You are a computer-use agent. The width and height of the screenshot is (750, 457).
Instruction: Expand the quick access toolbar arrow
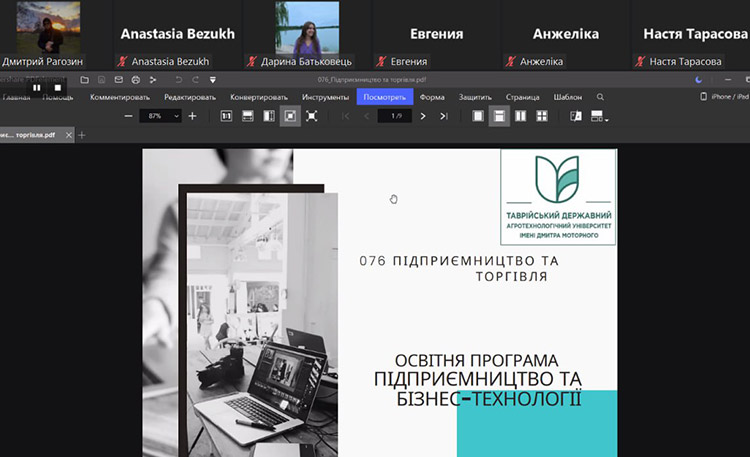(x=213, y=80)
